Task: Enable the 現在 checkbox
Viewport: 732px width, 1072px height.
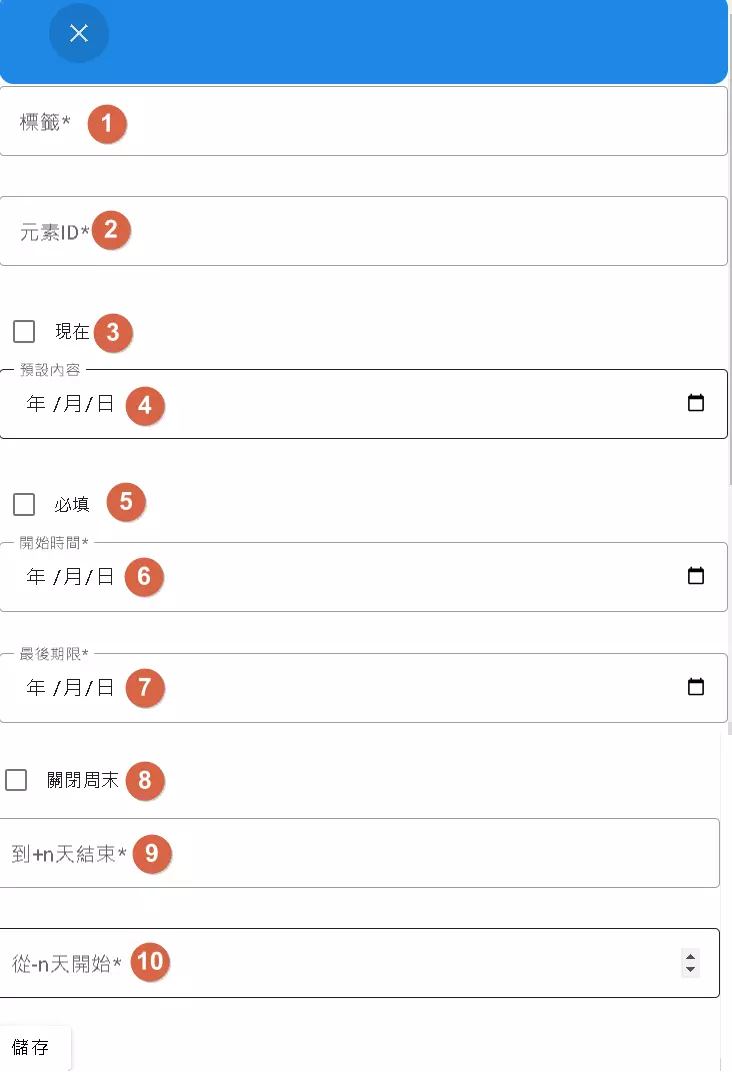Action: click(23, 331)
